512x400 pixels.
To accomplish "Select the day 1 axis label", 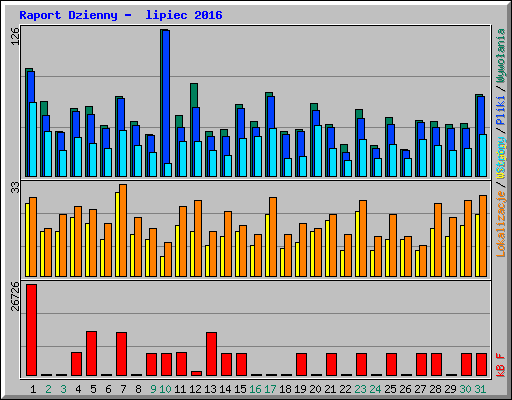I will point(33,389).
